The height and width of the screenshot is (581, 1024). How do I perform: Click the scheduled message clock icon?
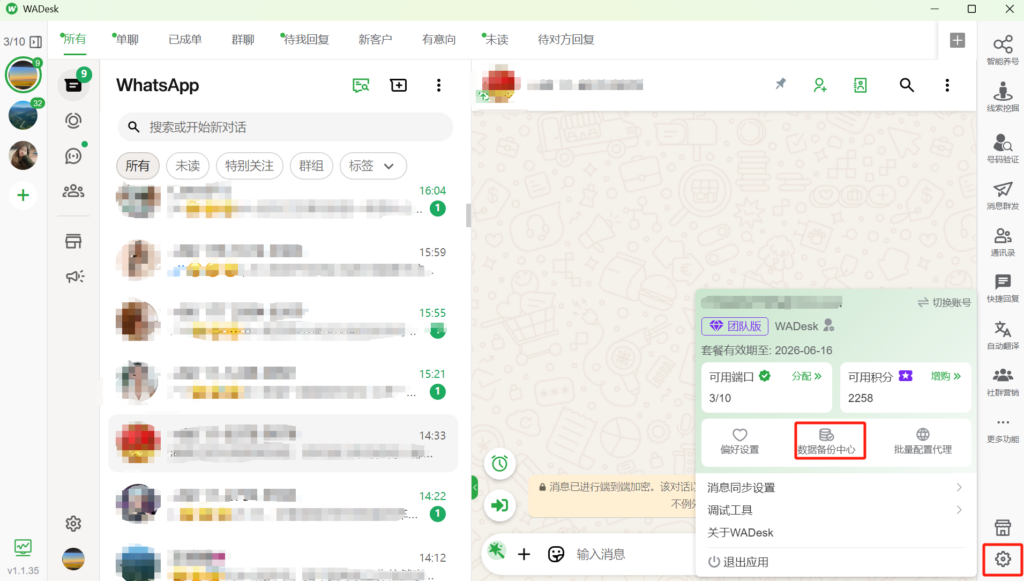point(500,463)
